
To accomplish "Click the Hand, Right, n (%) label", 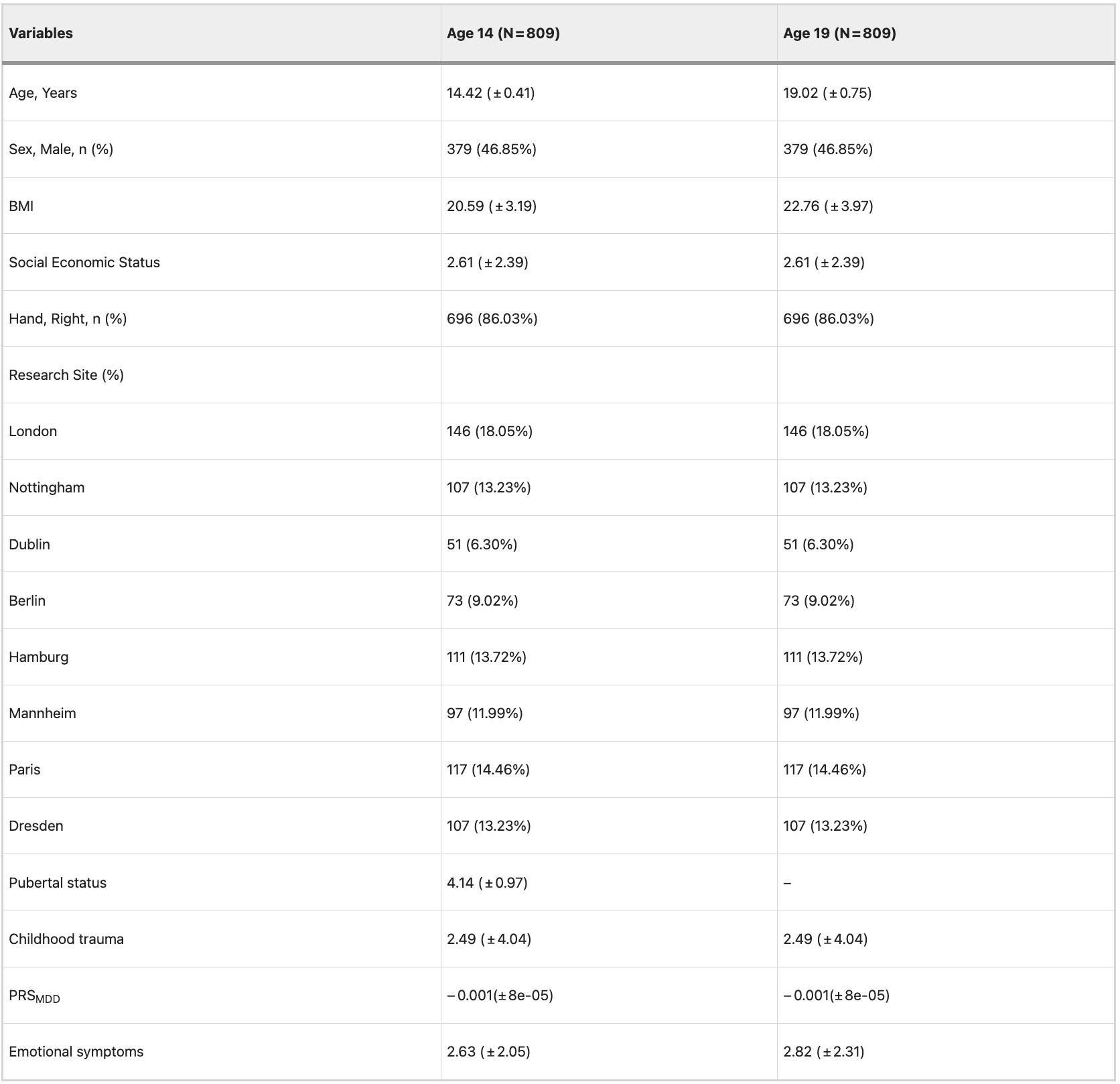I will pyautogui.click(x=68, y=318).
